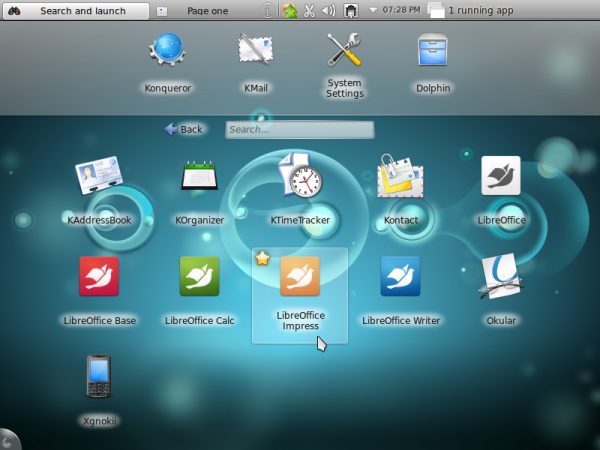Viewport: 600px width, 450px height.
Task: Start KTimeTracker clock icon
Action: coord(300,175)
